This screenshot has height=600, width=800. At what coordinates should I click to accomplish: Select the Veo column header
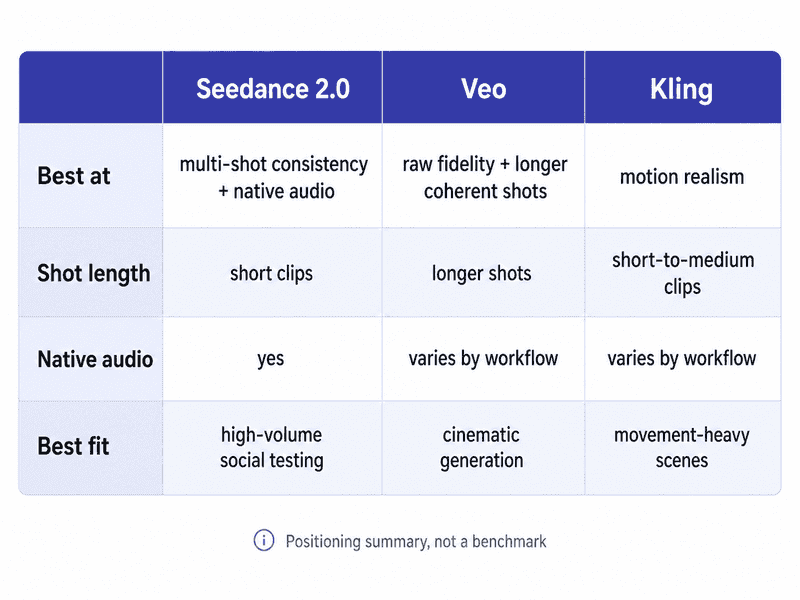click(x=483, y=88)
